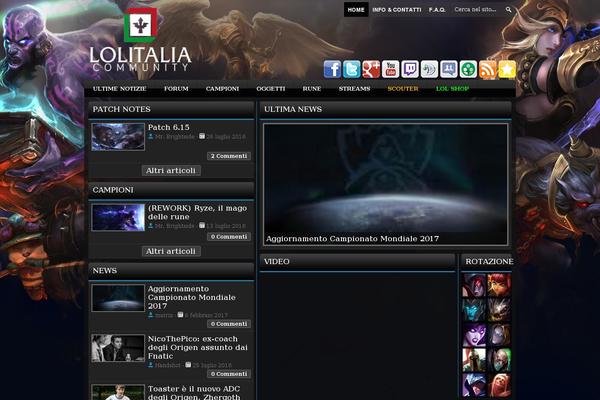Open the STREAMS menu item
Screen dimensions: 600x400
click(x=354, y=88)
